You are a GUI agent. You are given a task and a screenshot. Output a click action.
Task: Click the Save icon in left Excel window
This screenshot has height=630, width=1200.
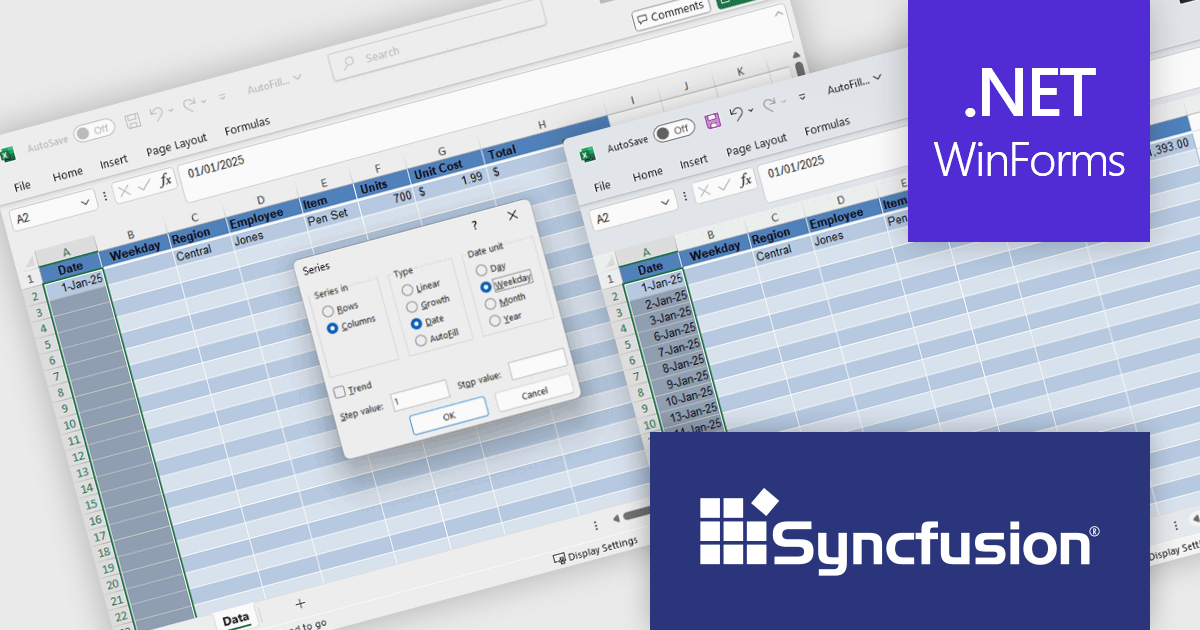click(x=132, y=122)
